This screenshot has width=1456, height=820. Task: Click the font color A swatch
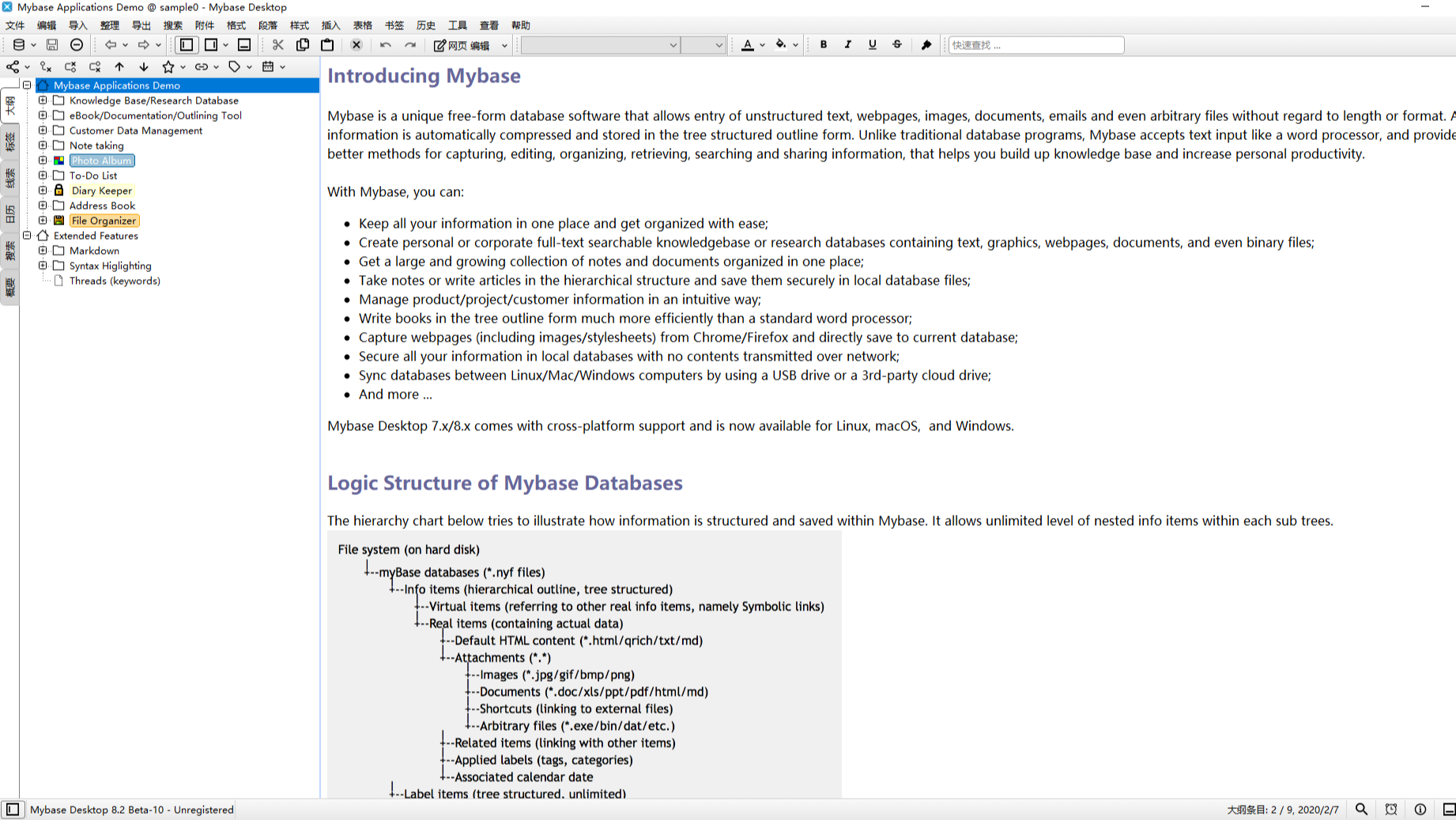click(748, 45)
